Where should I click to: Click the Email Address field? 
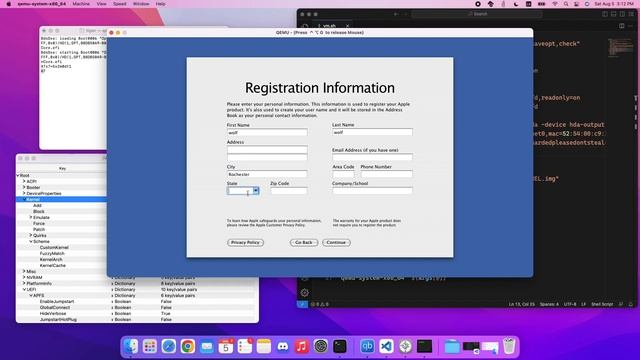pos(372,157)
